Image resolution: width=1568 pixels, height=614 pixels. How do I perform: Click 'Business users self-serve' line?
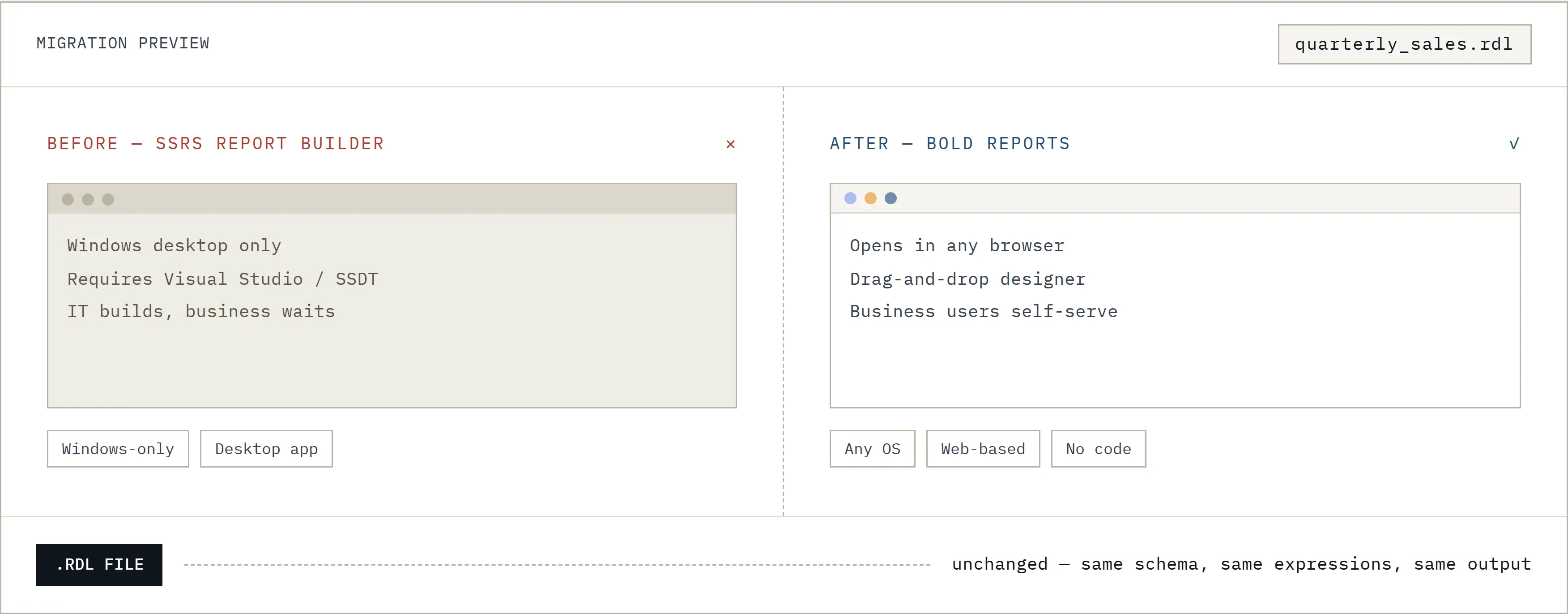pyautogui.click(x=984, y=311)
